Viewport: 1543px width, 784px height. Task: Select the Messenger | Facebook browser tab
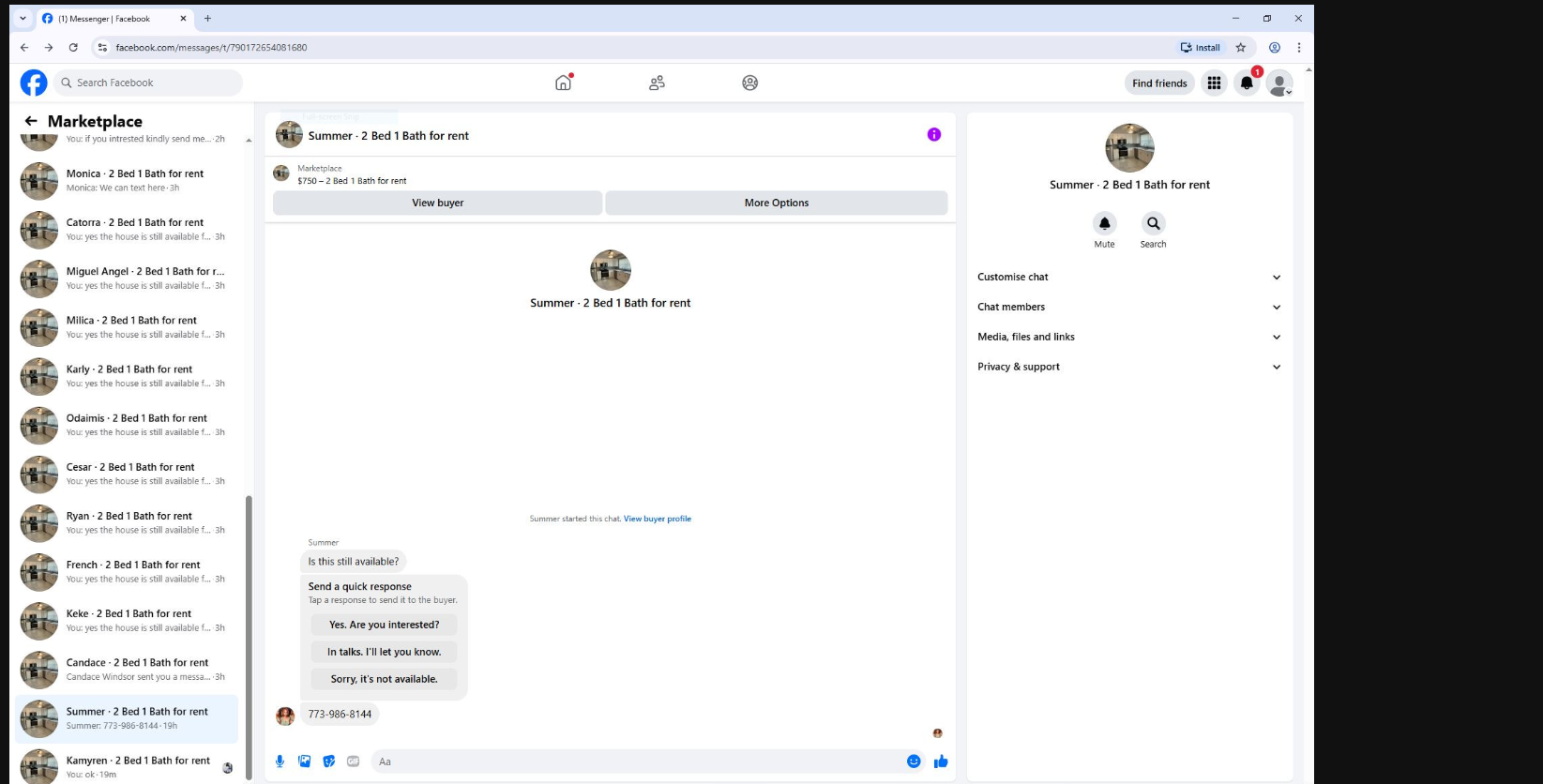click(x=113, y=19)
